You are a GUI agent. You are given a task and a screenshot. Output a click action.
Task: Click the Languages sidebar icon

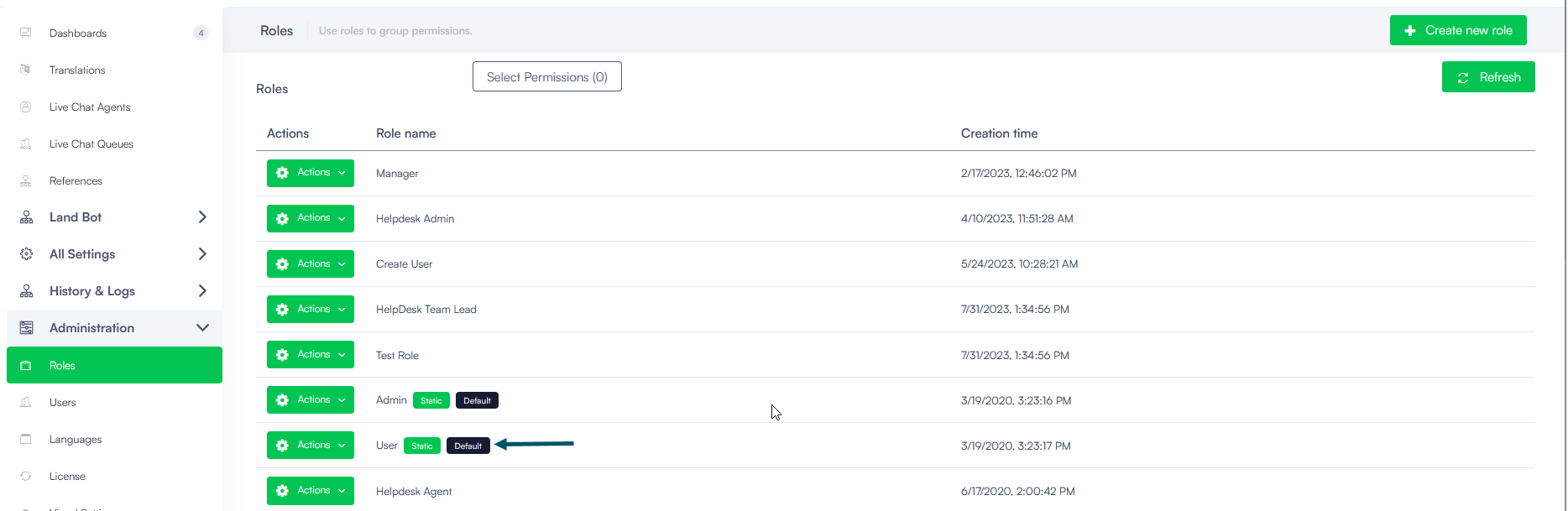pyautogui.click(x=26, y=439)
